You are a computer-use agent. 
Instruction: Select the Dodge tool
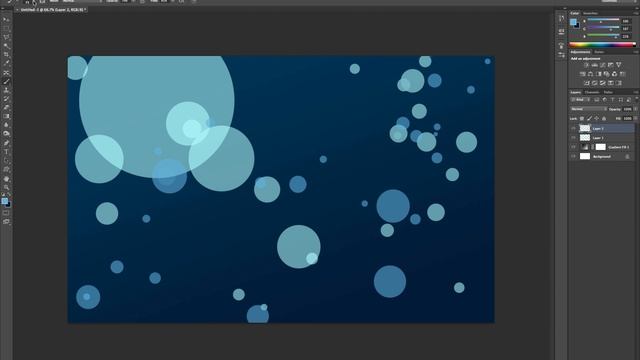point(6,134)
